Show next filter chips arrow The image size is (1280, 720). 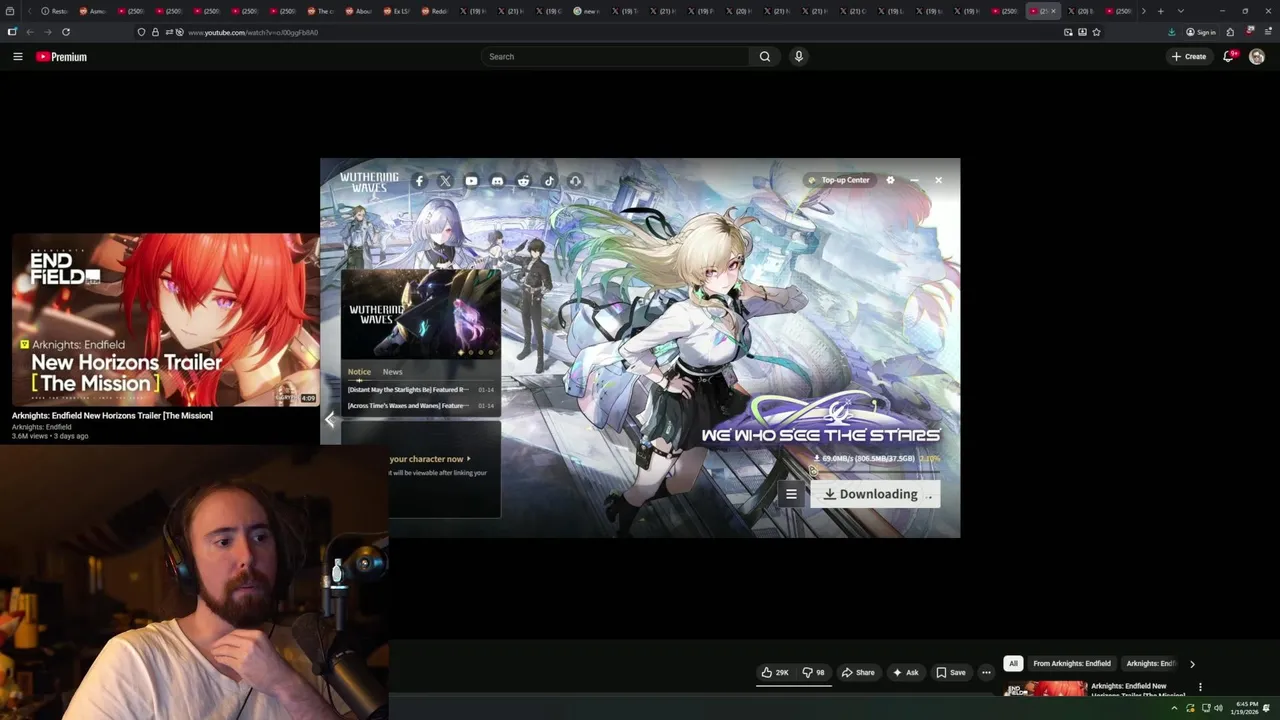1192,664
